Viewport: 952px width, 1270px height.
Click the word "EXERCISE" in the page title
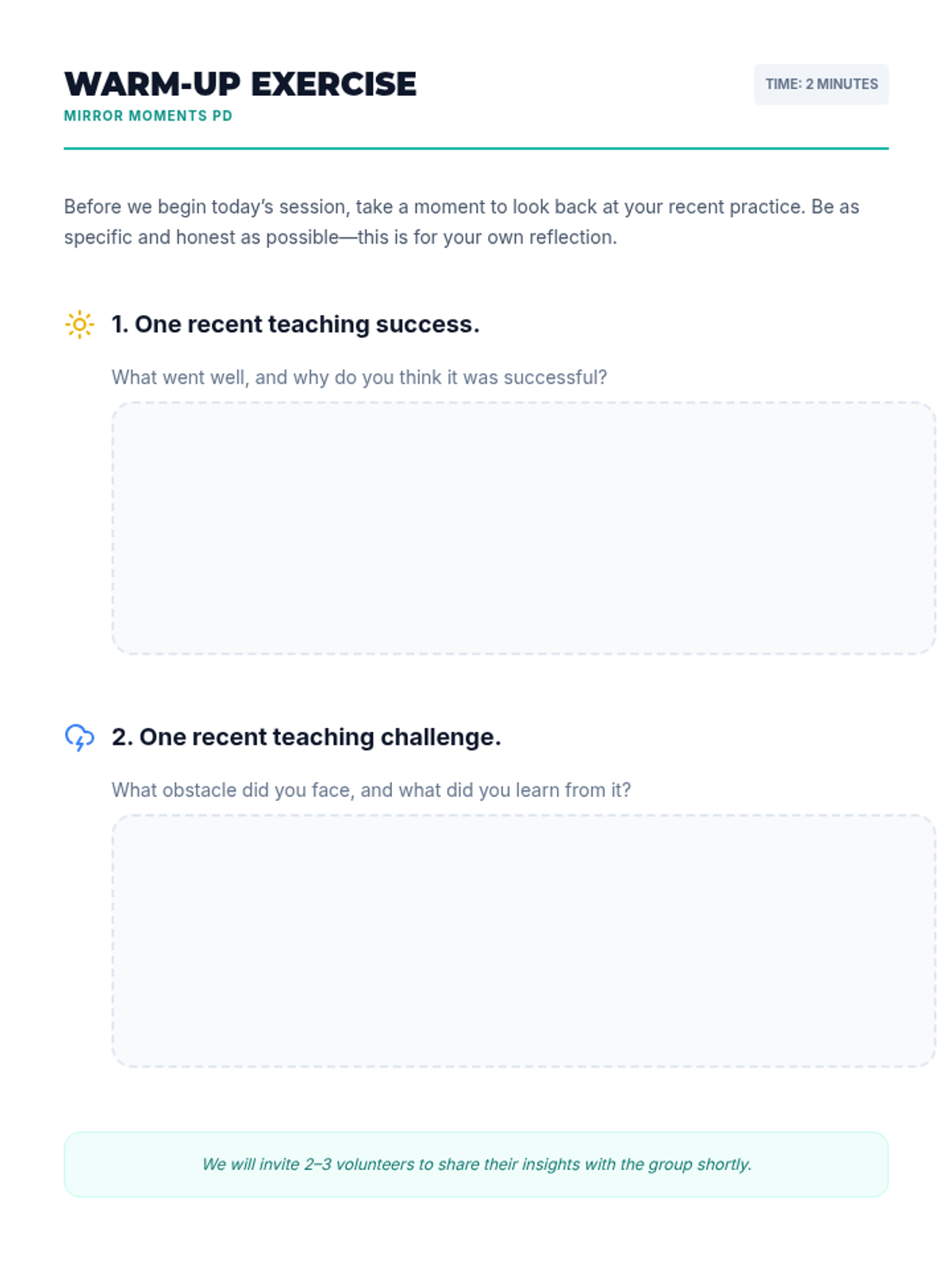(333, 84)
